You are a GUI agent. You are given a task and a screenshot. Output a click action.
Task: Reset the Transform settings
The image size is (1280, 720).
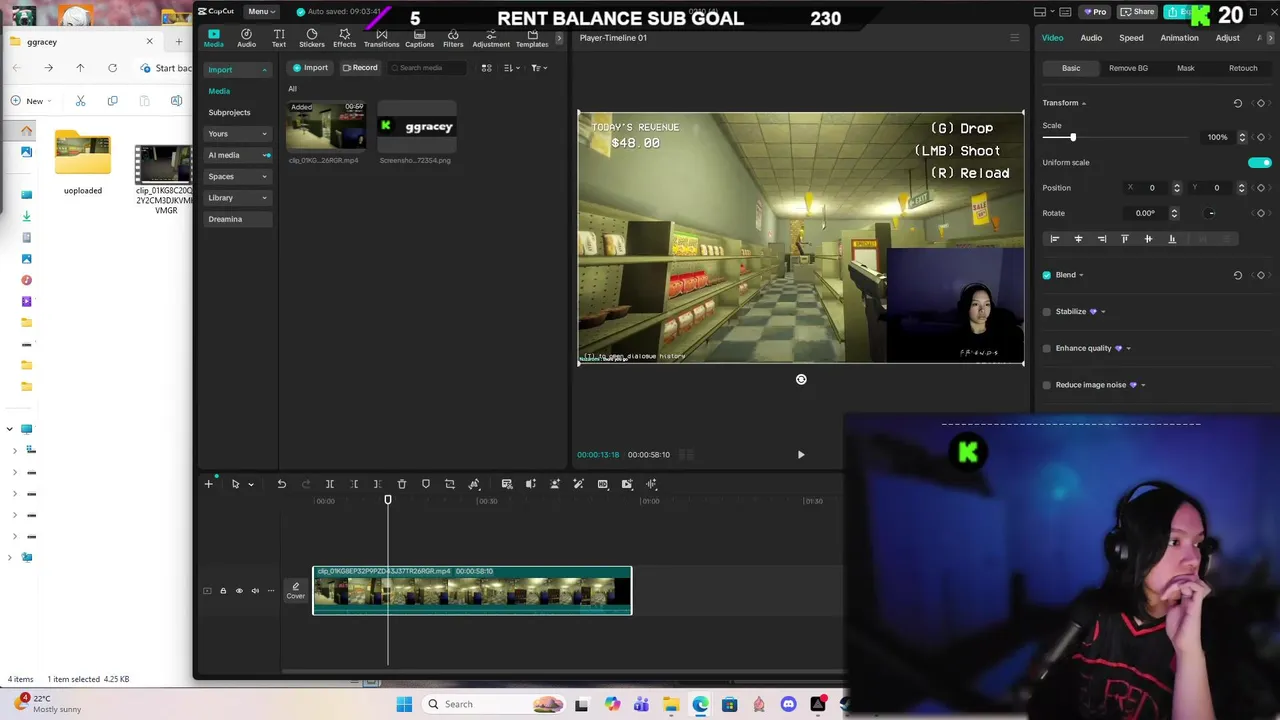click(1238, 103)
